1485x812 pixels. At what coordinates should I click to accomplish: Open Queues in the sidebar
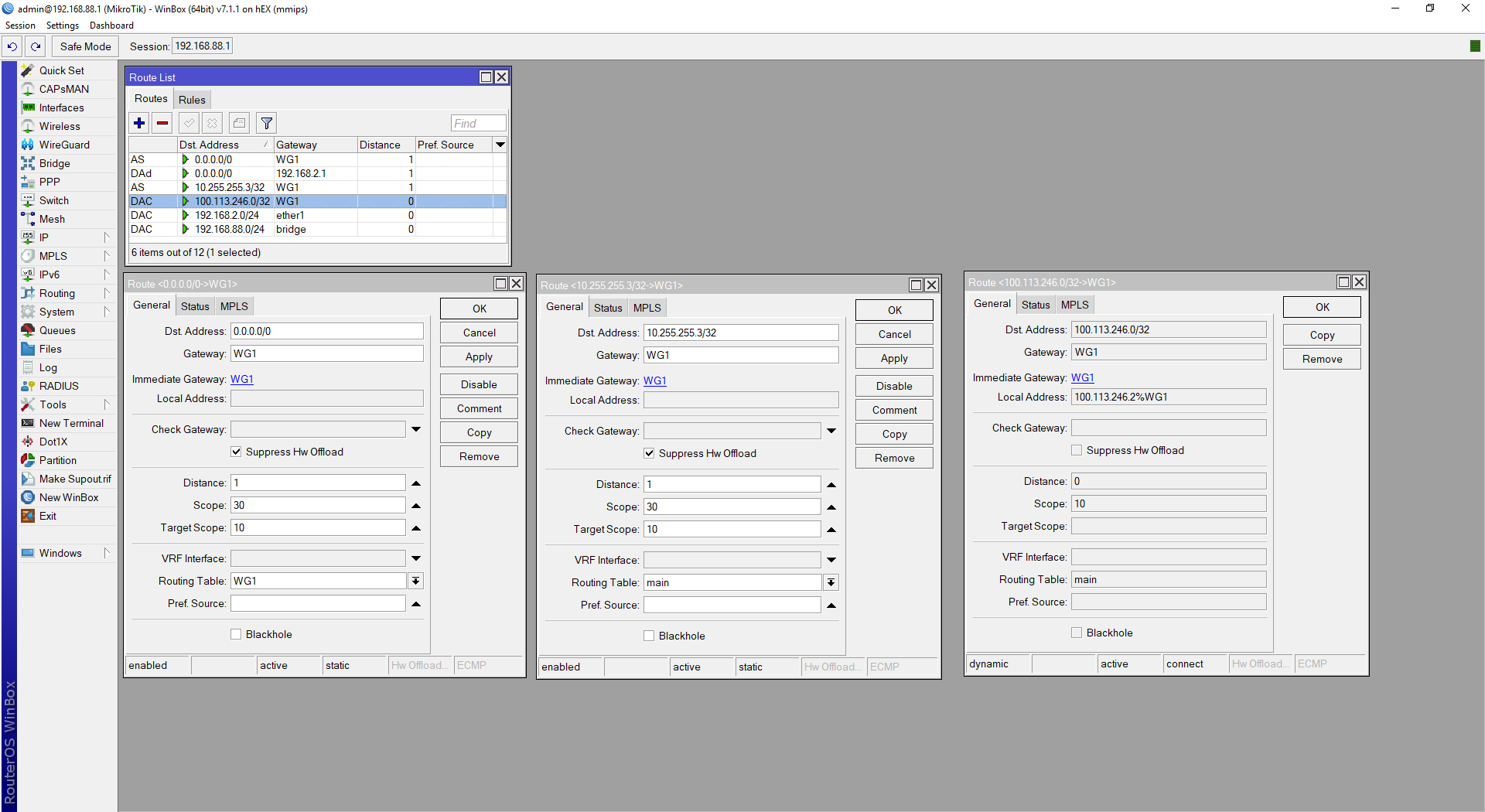click(57, 330)
